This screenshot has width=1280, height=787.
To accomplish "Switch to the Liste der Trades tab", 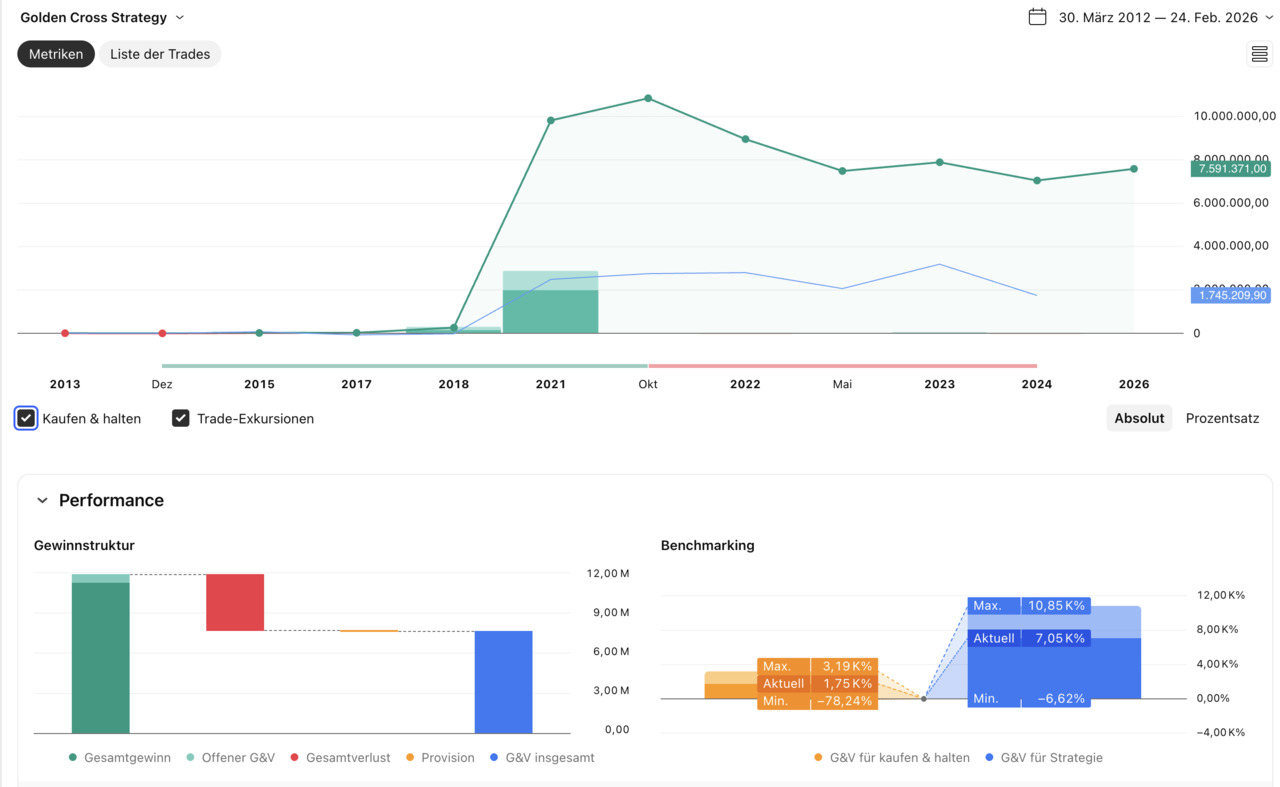I will pos(160,54).
